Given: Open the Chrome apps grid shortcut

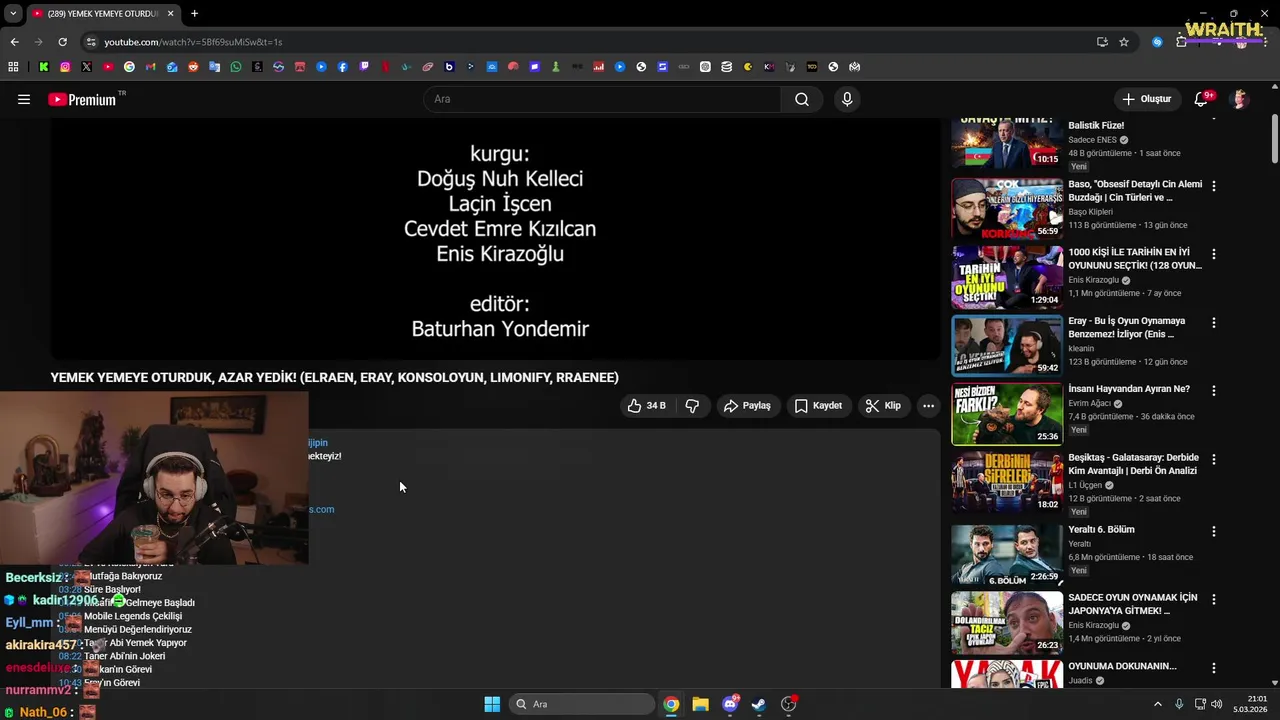Looking at the screenshot, I should coord(13,67).
